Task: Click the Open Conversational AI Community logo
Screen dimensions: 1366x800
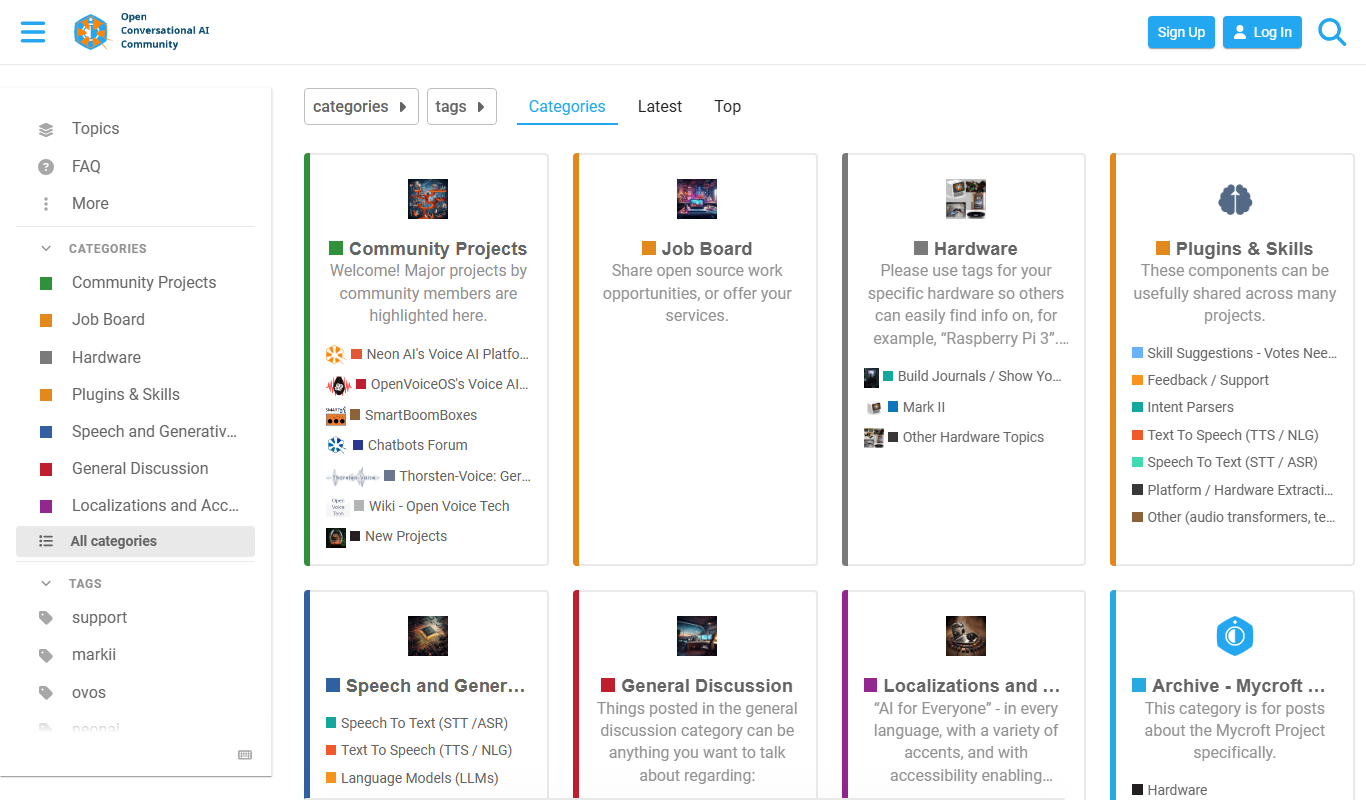Action: (x=141, y=32)
